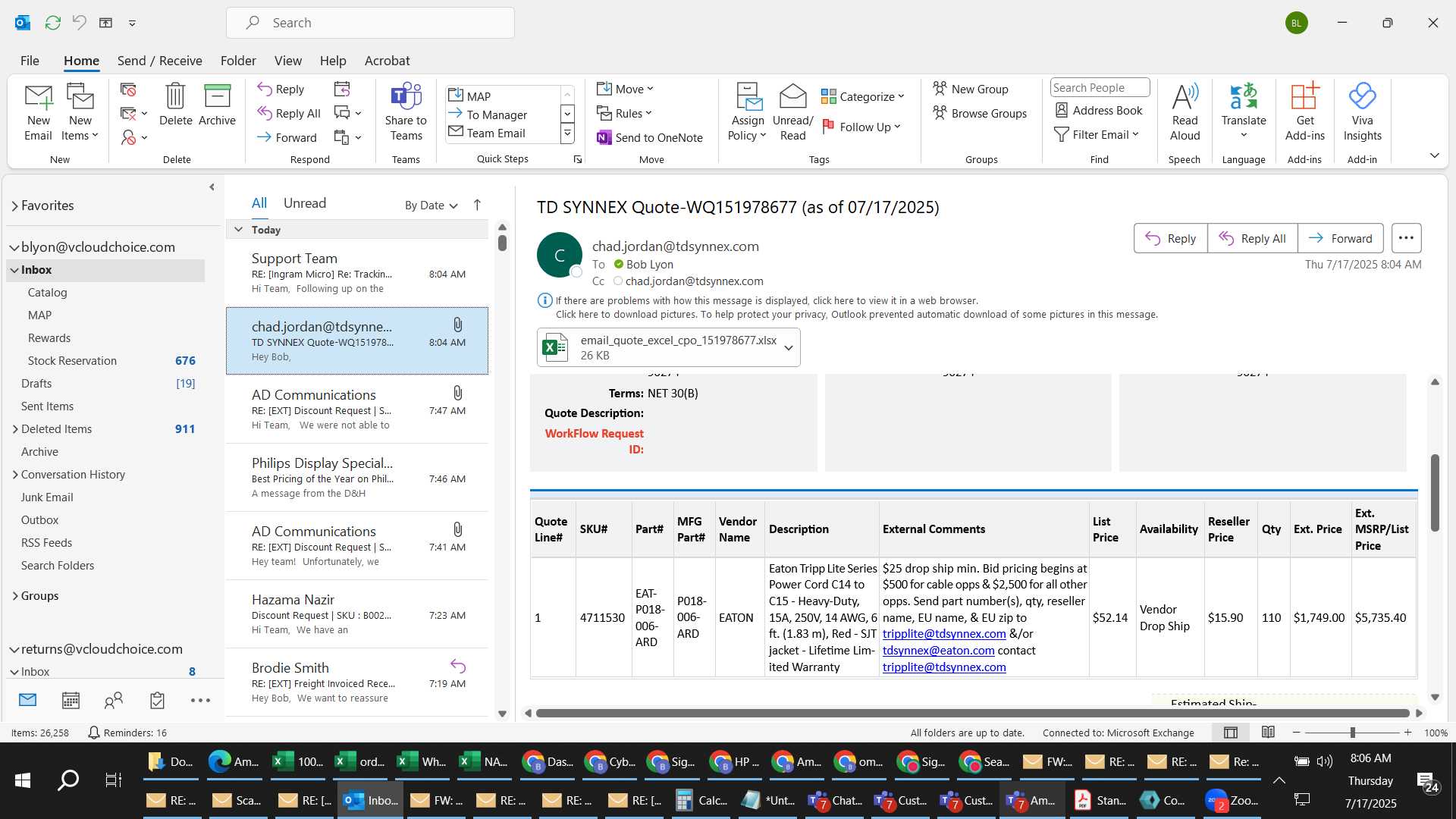This screenshot has height=819, width=1456.
Task: Switch to Calendar view in navigation bar
Action: click(71, 700)
